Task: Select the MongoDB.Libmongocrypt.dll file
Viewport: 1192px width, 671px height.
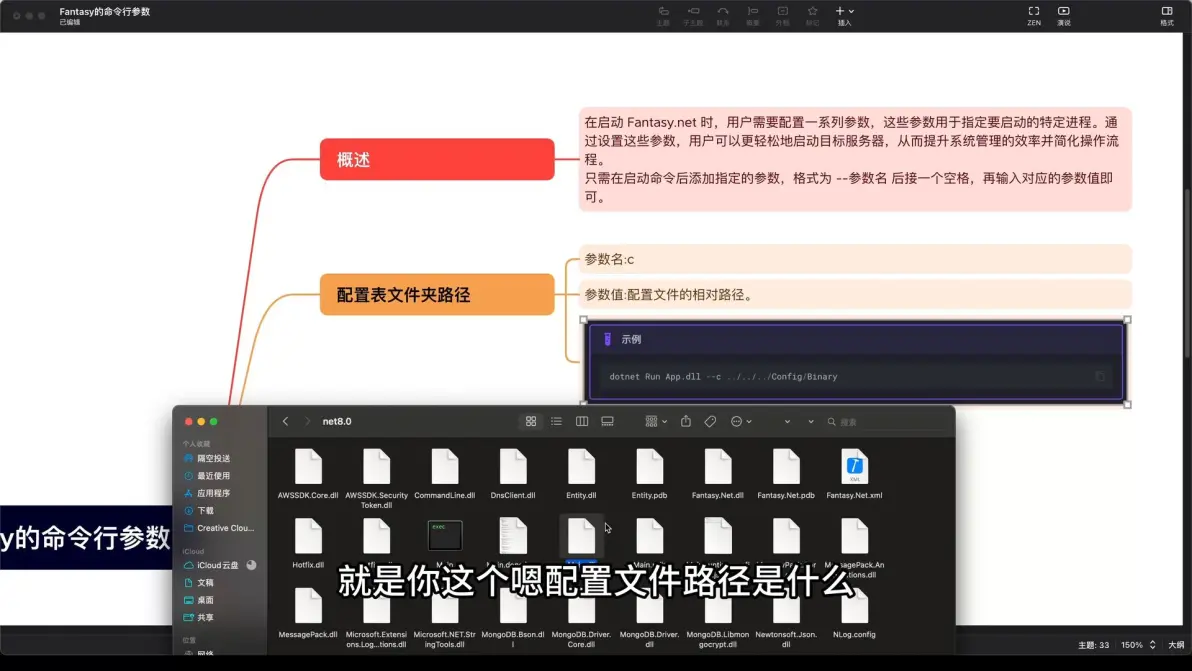Action: point(718,618)
